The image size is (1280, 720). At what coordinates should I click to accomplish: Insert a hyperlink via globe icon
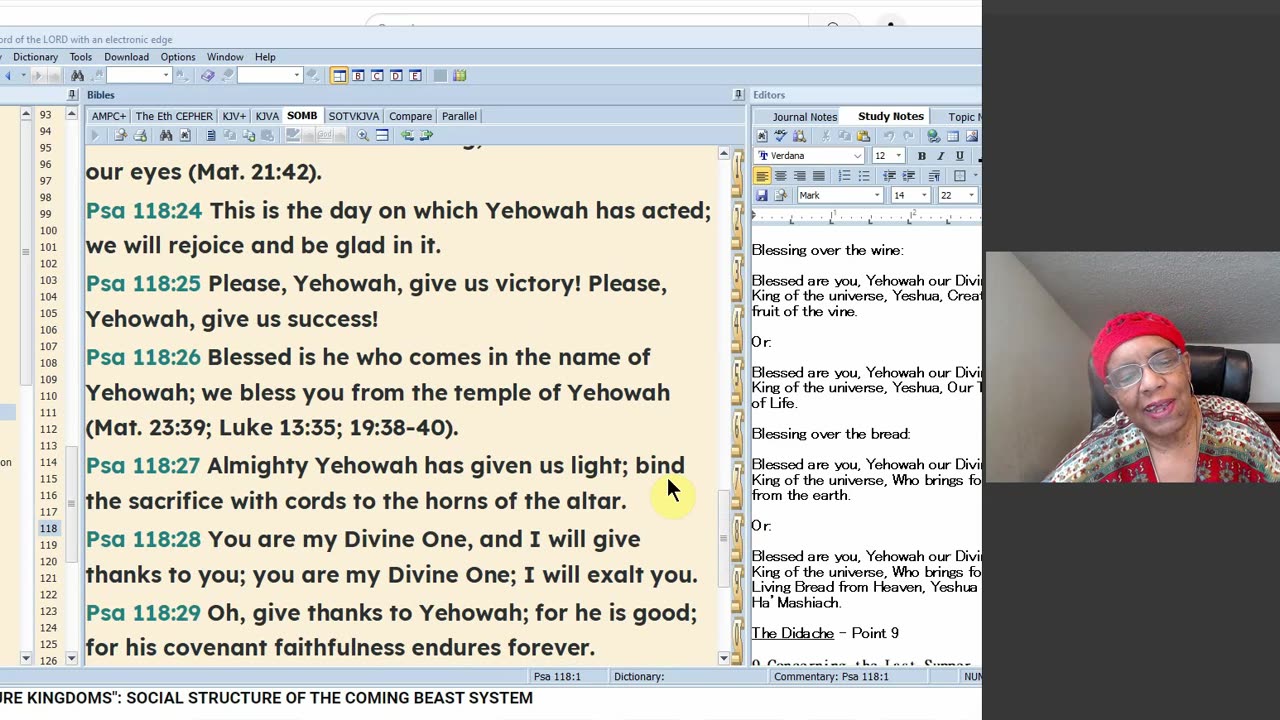[933, 136]
